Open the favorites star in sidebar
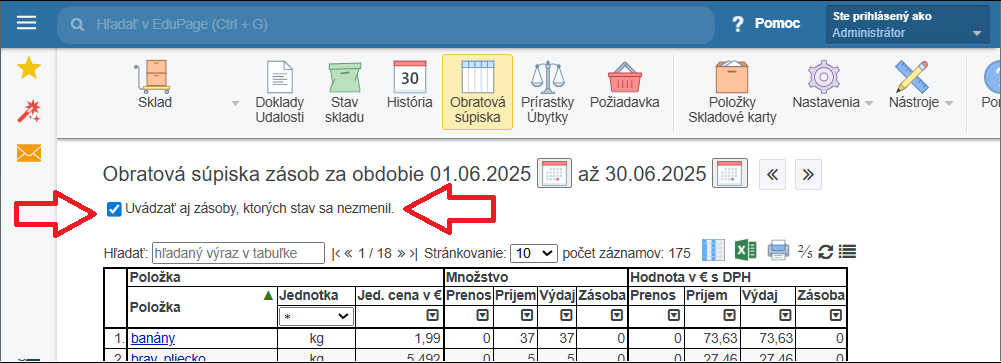 (x=29, y=68)
